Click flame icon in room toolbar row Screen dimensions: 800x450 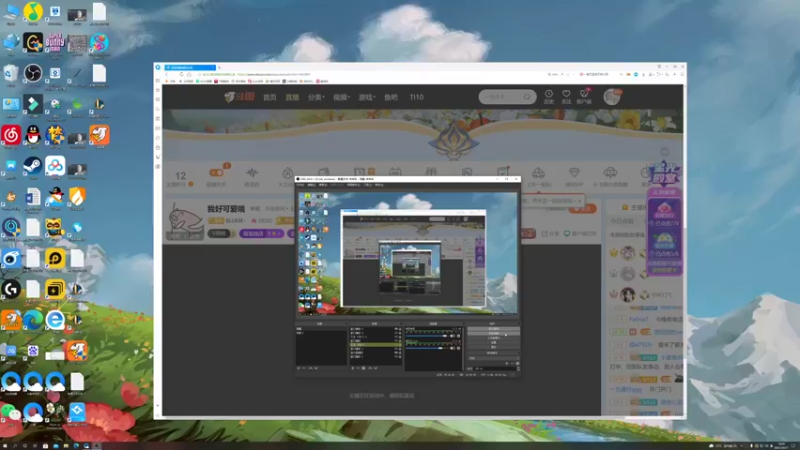(288, 173)
